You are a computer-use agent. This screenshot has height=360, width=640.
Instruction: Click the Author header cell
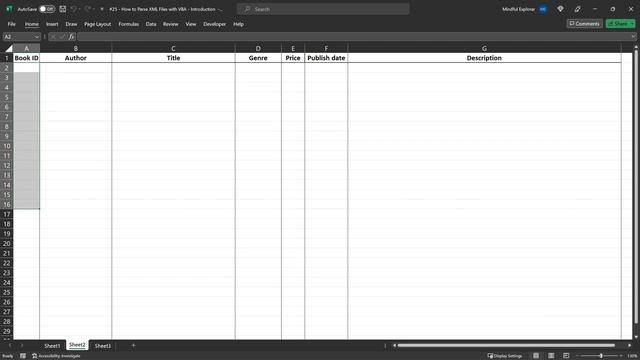coord(76,58)
